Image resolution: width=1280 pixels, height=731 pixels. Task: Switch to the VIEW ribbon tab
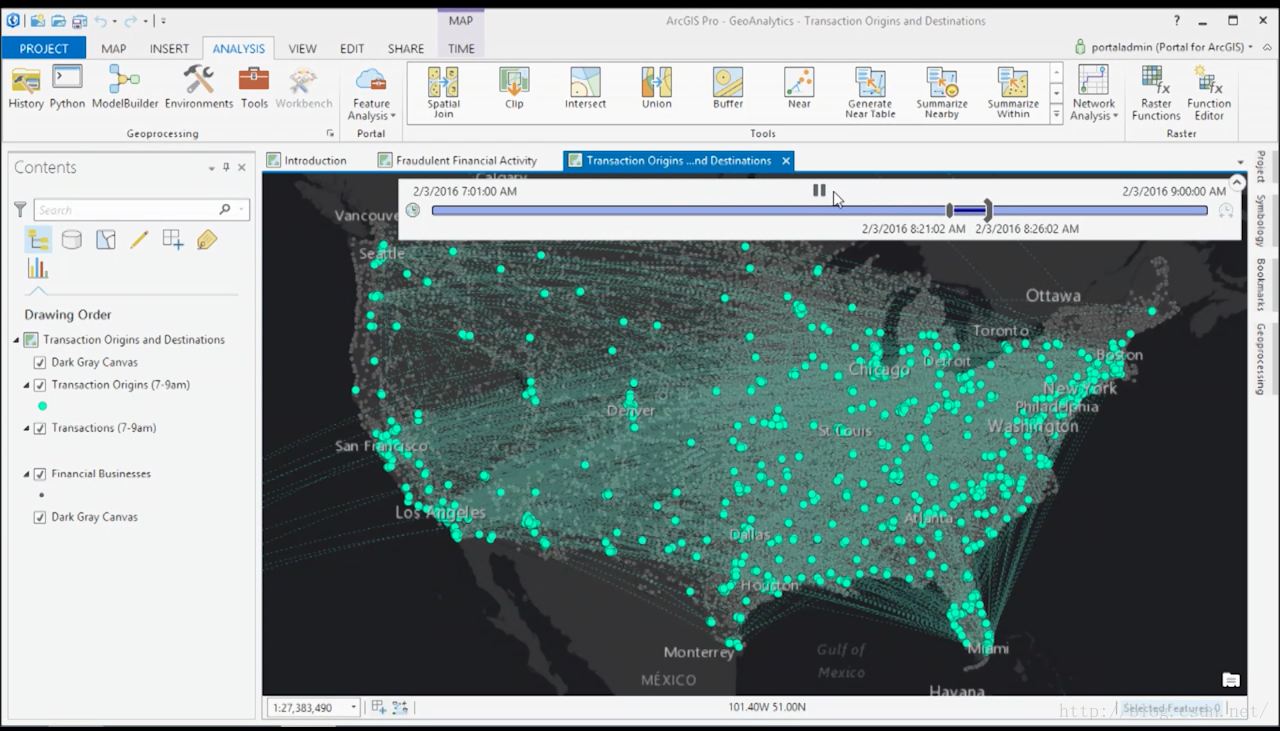click(302, 48)
